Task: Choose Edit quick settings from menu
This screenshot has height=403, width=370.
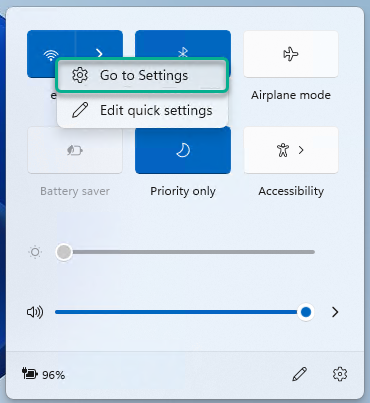Action: tap(142, 110)
